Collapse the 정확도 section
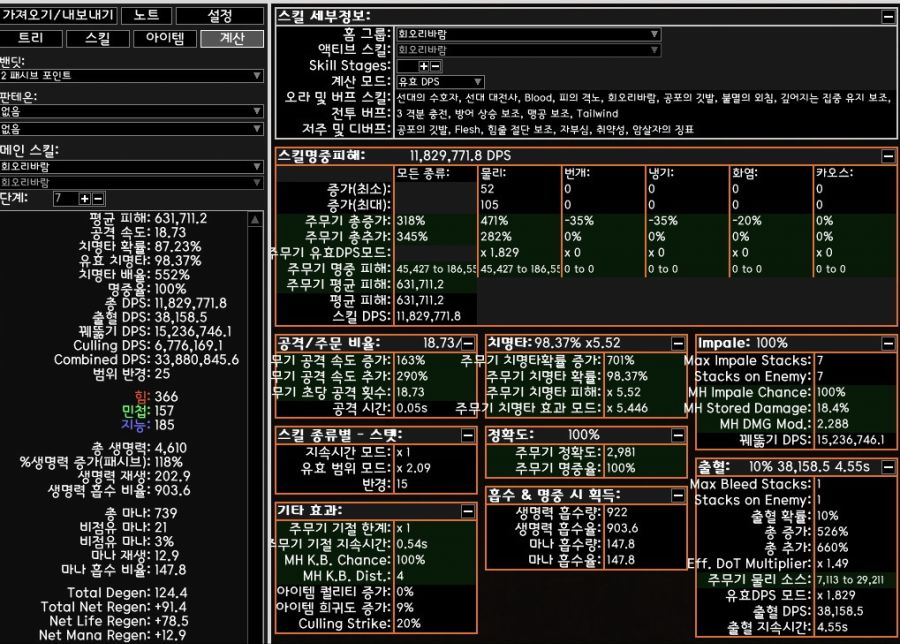The width and height of the screenshot is (900, 644). (678, 436)
